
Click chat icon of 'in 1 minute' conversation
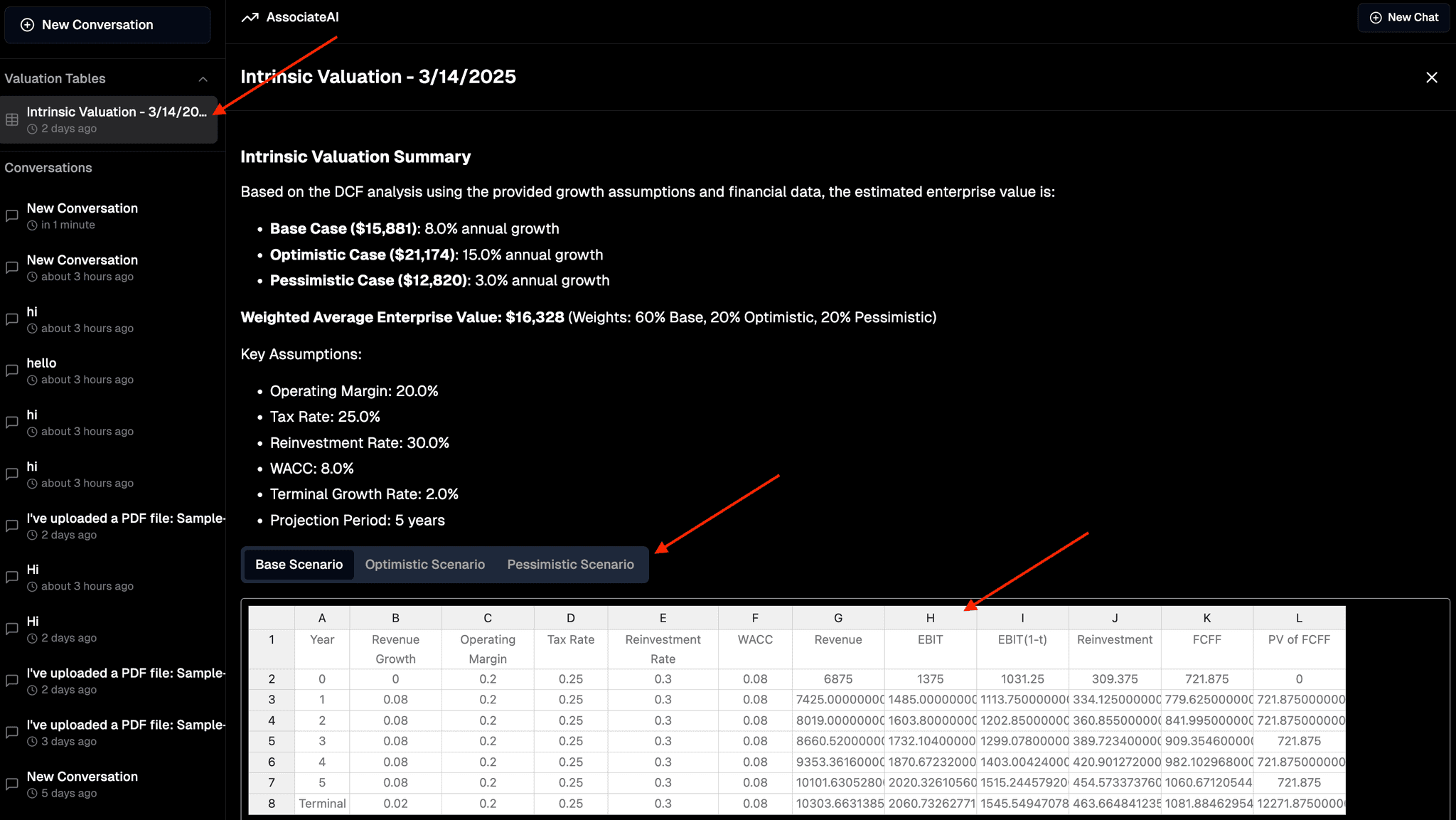click(12, 215)
